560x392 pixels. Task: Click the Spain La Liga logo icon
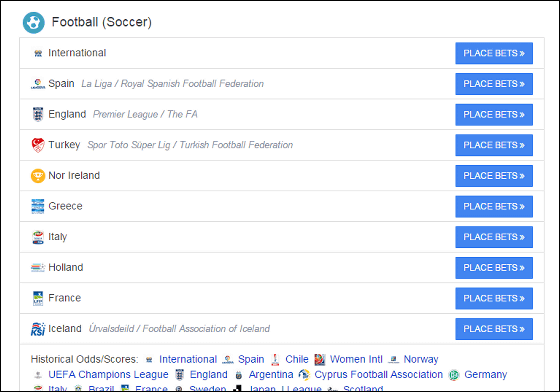click(x=38, y=84)
